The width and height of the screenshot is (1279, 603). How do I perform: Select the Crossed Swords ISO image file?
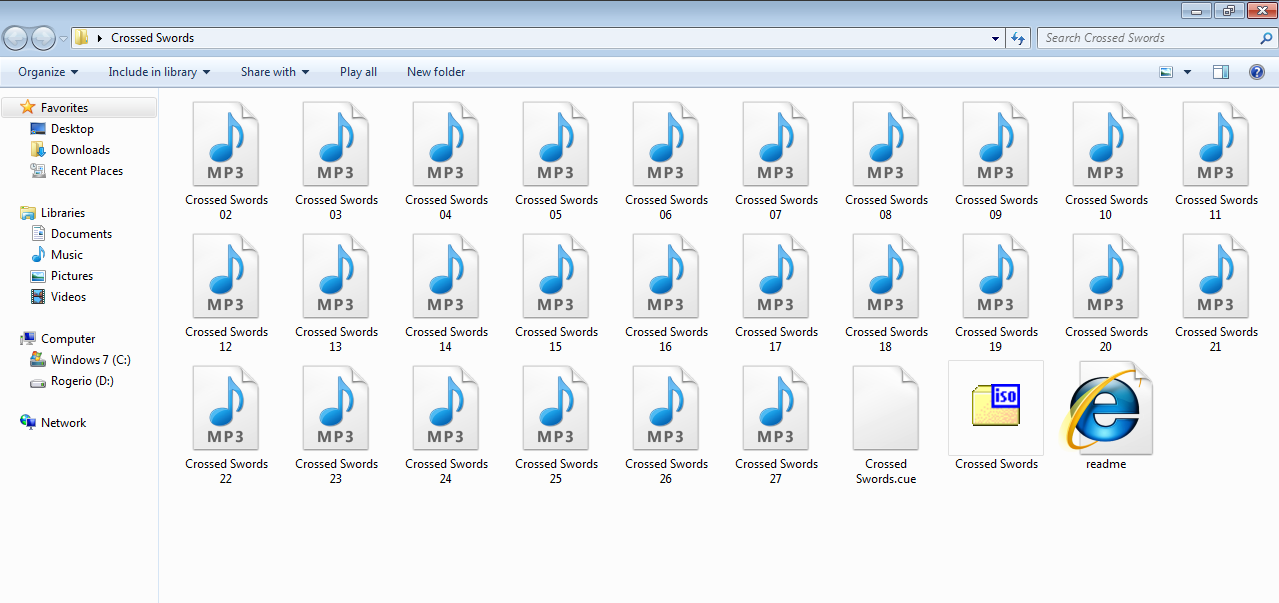tap(995, 408)
